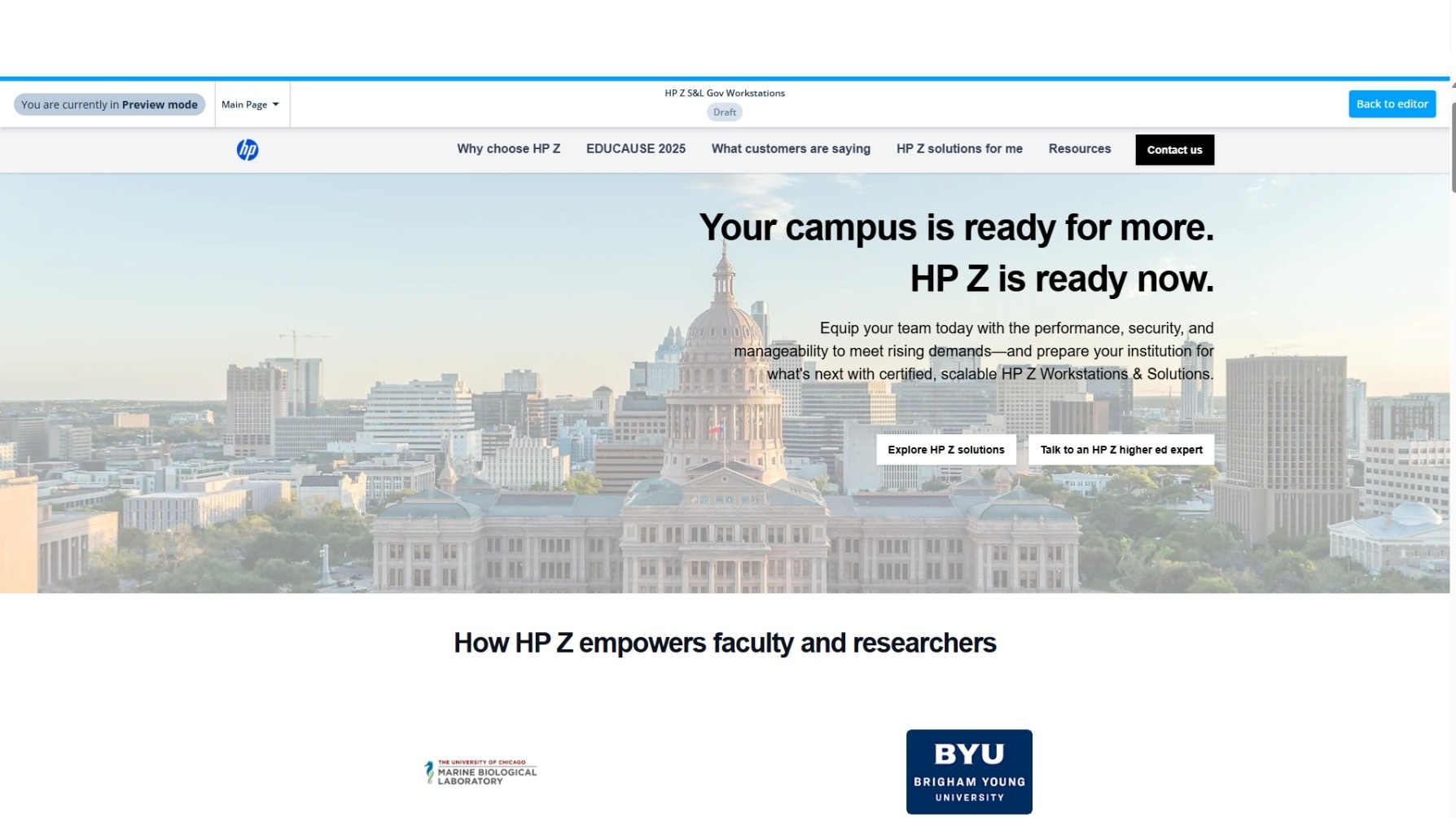The width and height of the screenshot is (1456, 818).
Task: Click the Draft status badge
Action: click(724, 112)
